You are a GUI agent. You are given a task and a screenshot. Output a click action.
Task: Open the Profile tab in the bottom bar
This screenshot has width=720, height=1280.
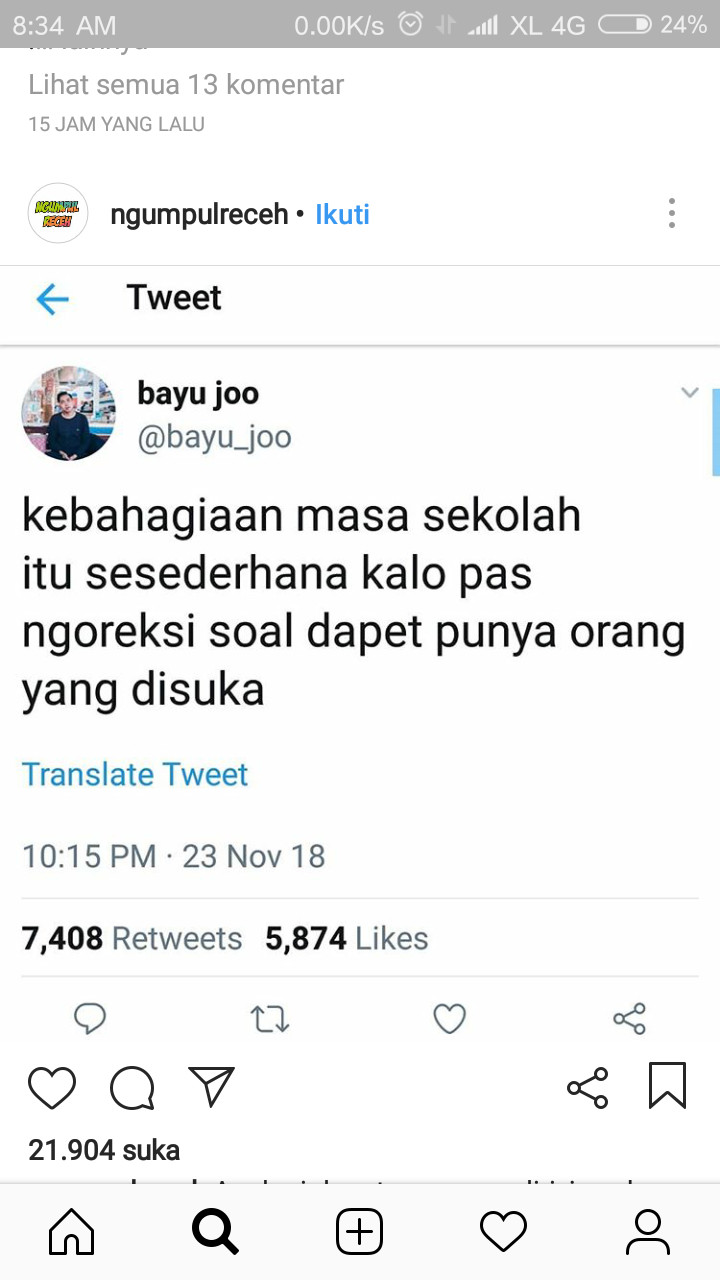point(647,1232)
